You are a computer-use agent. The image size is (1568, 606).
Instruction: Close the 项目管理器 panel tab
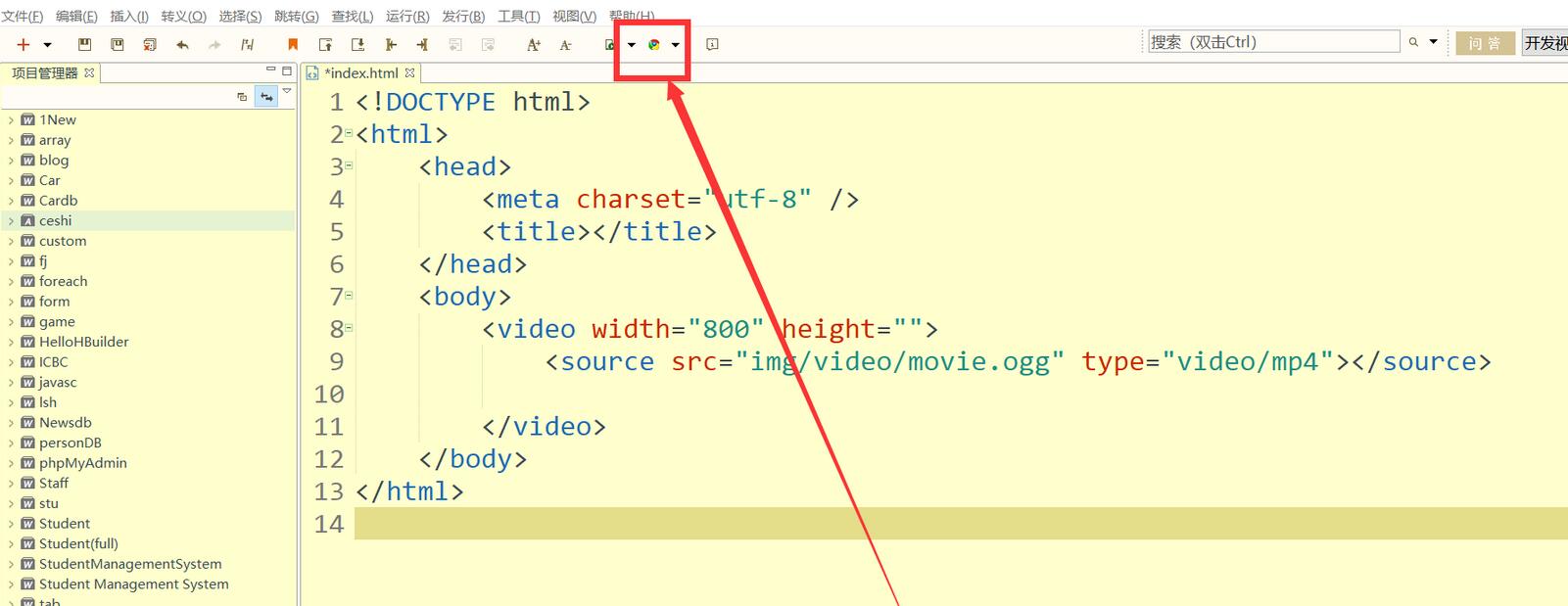[x=89, y=72]
